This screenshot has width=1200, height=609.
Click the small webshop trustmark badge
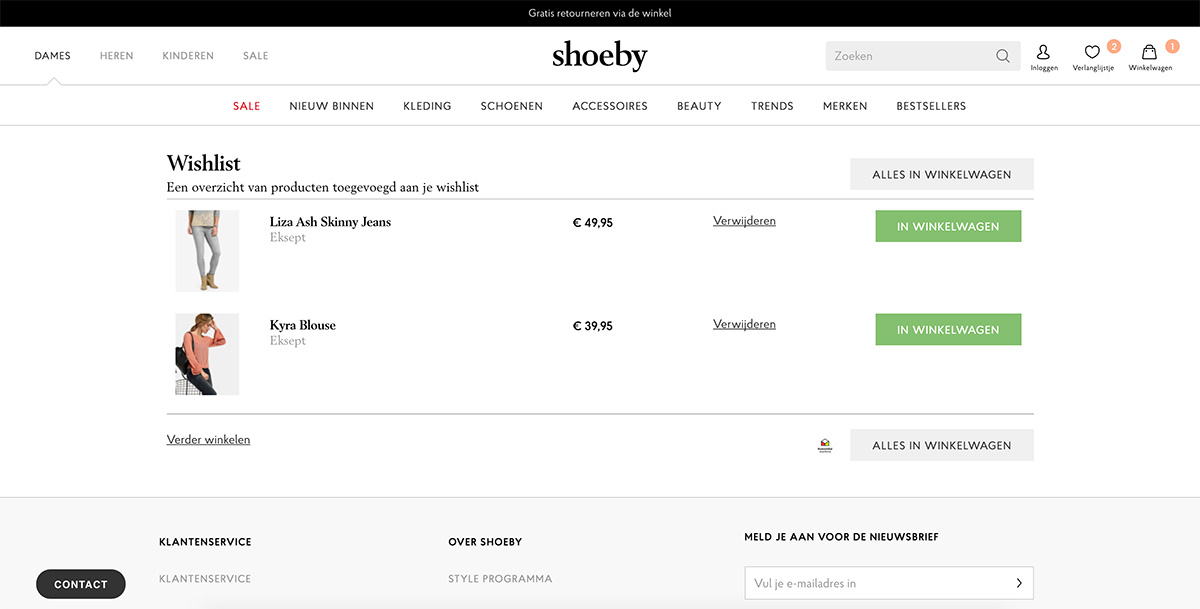[x=825, y=445]
